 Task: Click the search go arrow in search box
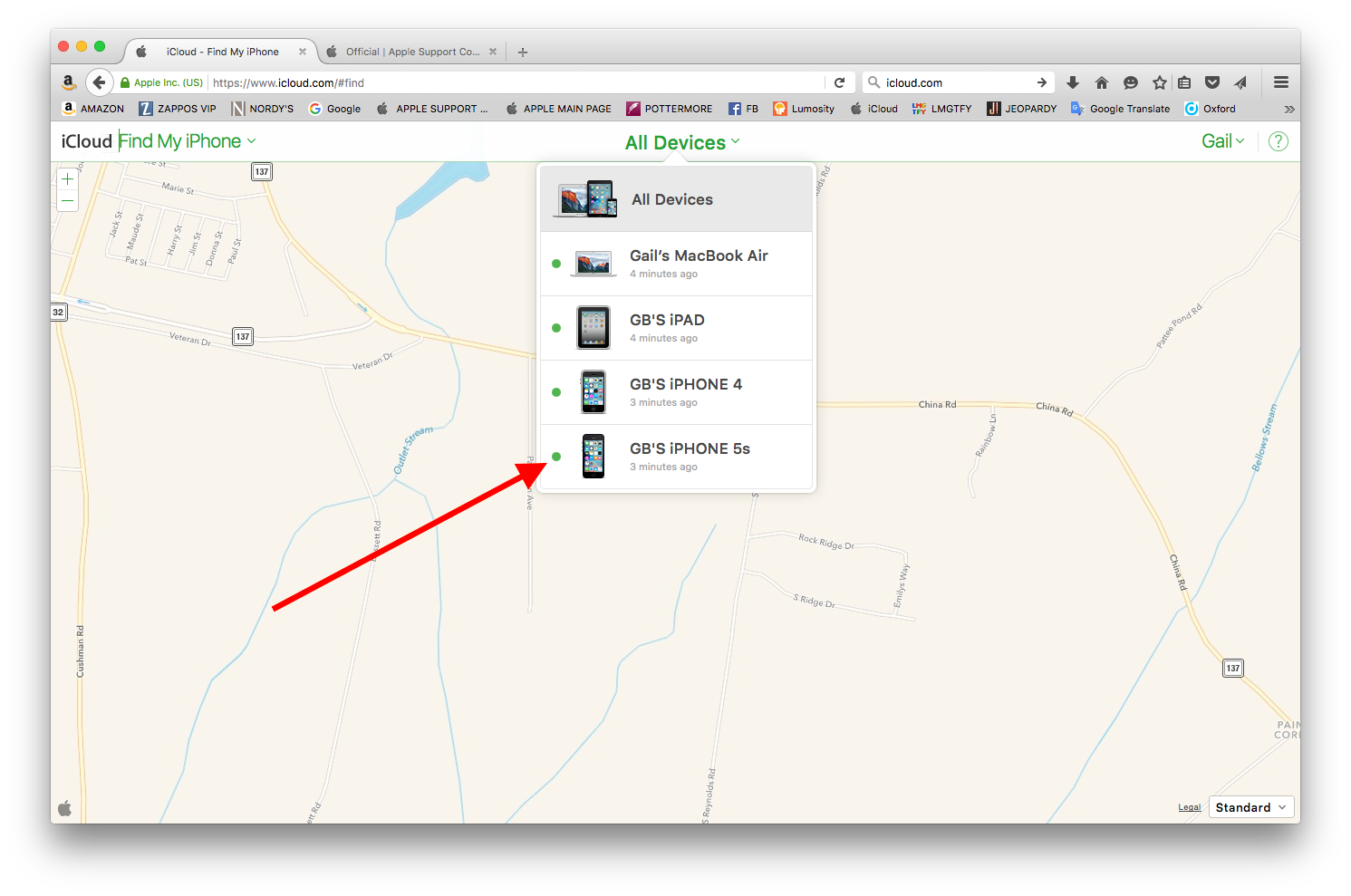click(x=1042, y=82)
